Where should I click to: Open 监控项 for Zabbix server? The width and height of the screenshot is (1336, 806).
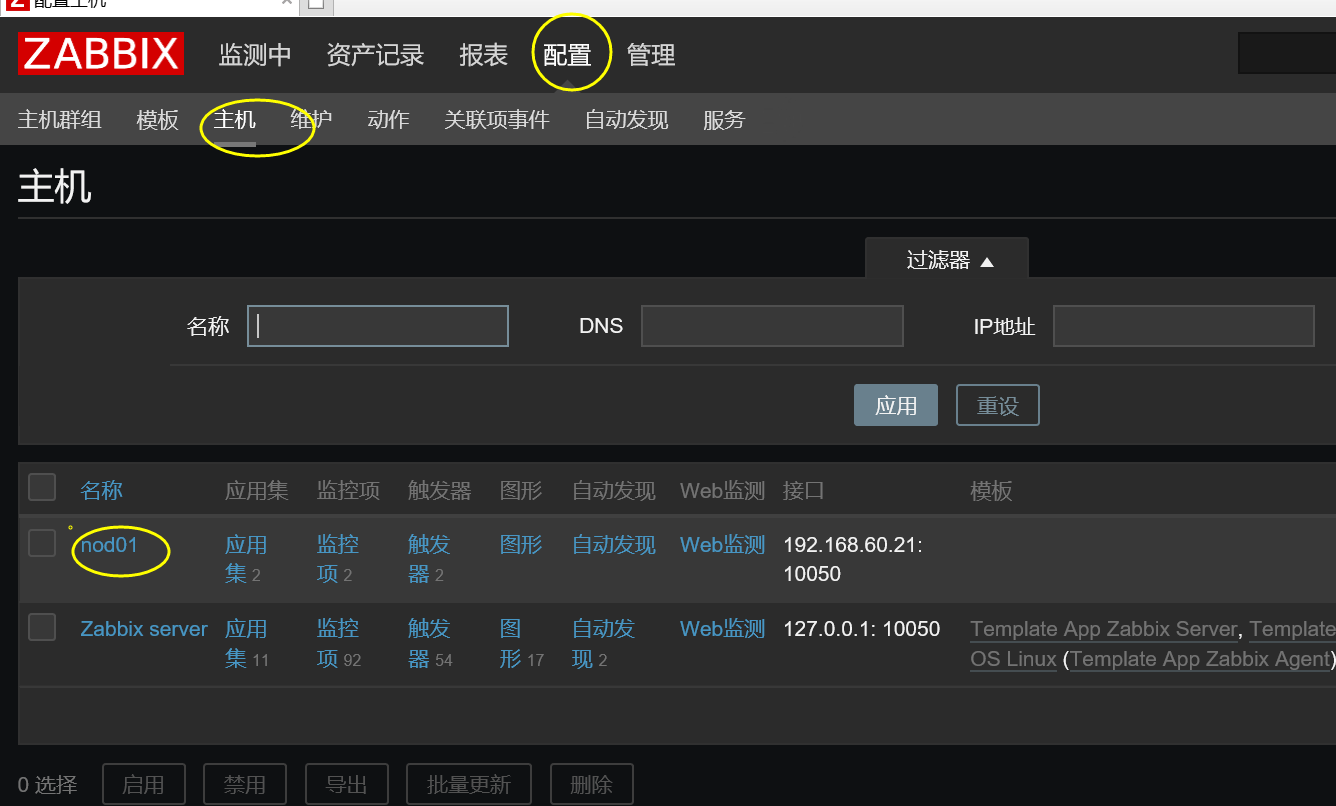tap(338, 643)
